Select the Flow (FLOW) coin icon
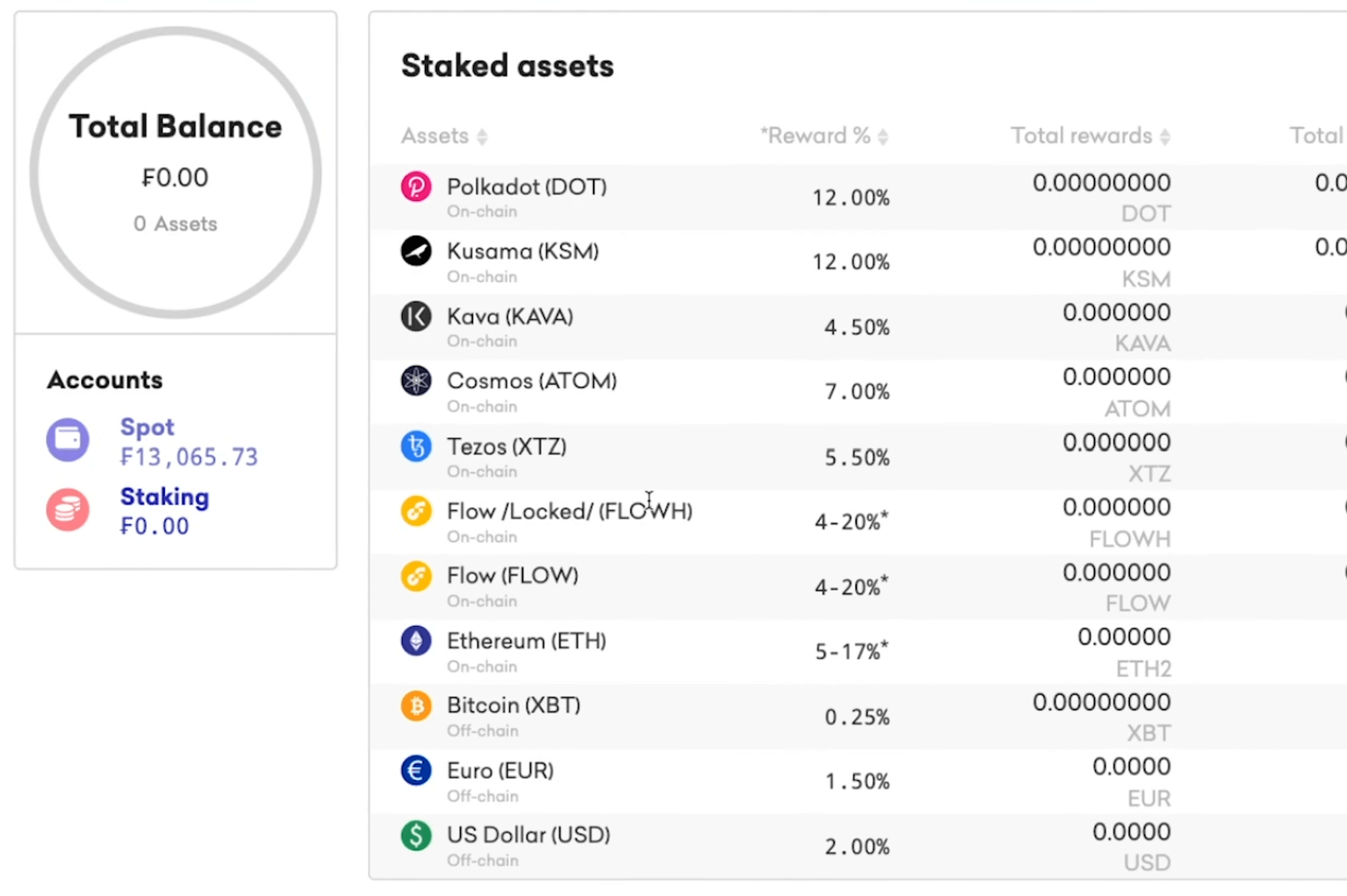 coord(416,575)
